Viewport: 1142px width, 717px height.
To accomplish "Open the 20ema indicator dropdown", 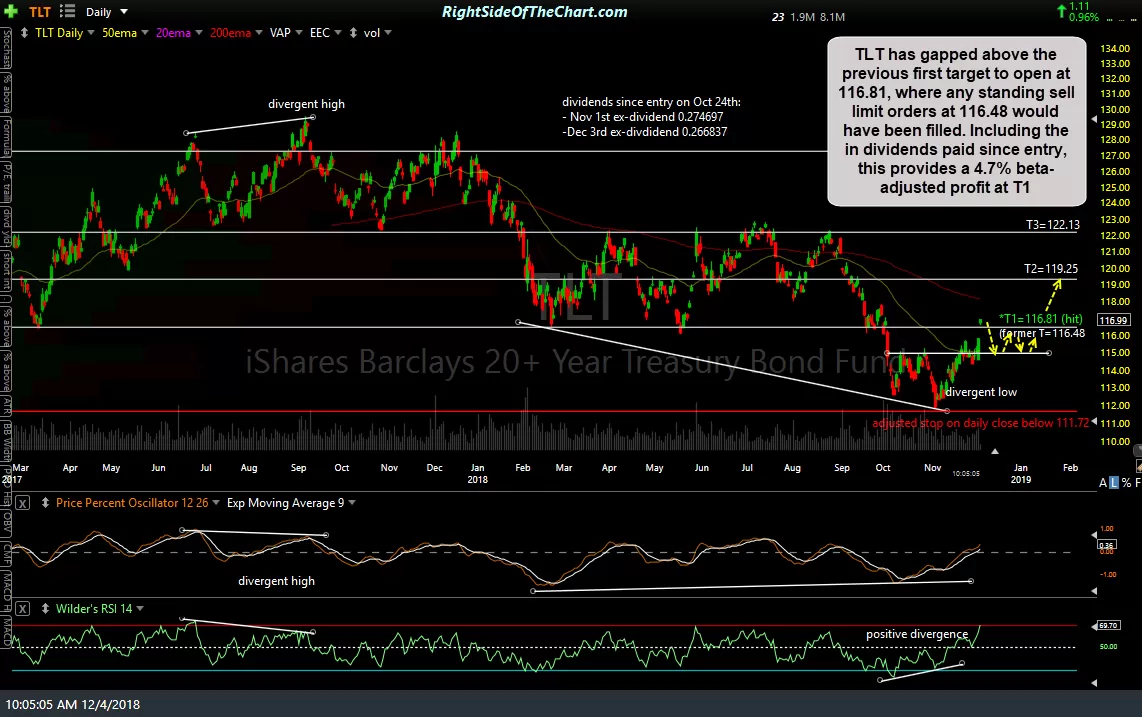I will tap(199, 33).
